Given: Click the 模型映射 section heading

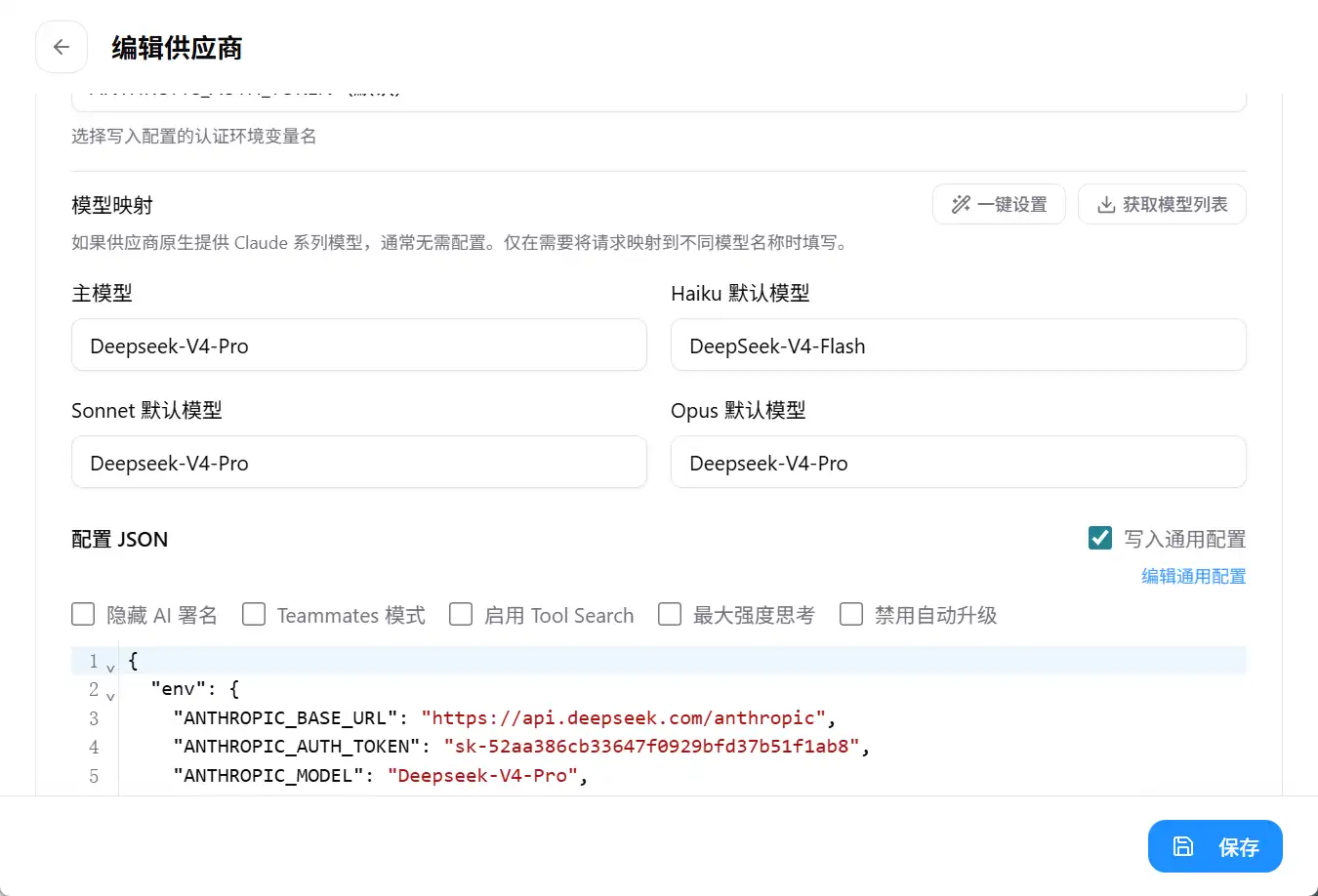Looking at the screenshot, I should [112, 205].
